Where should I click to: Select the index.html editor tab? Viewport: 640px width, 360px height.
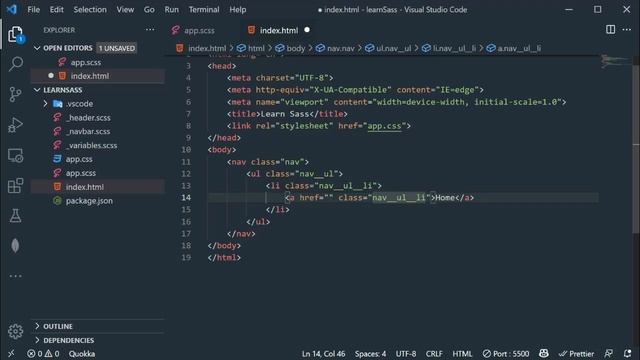(x=279, y=30)
